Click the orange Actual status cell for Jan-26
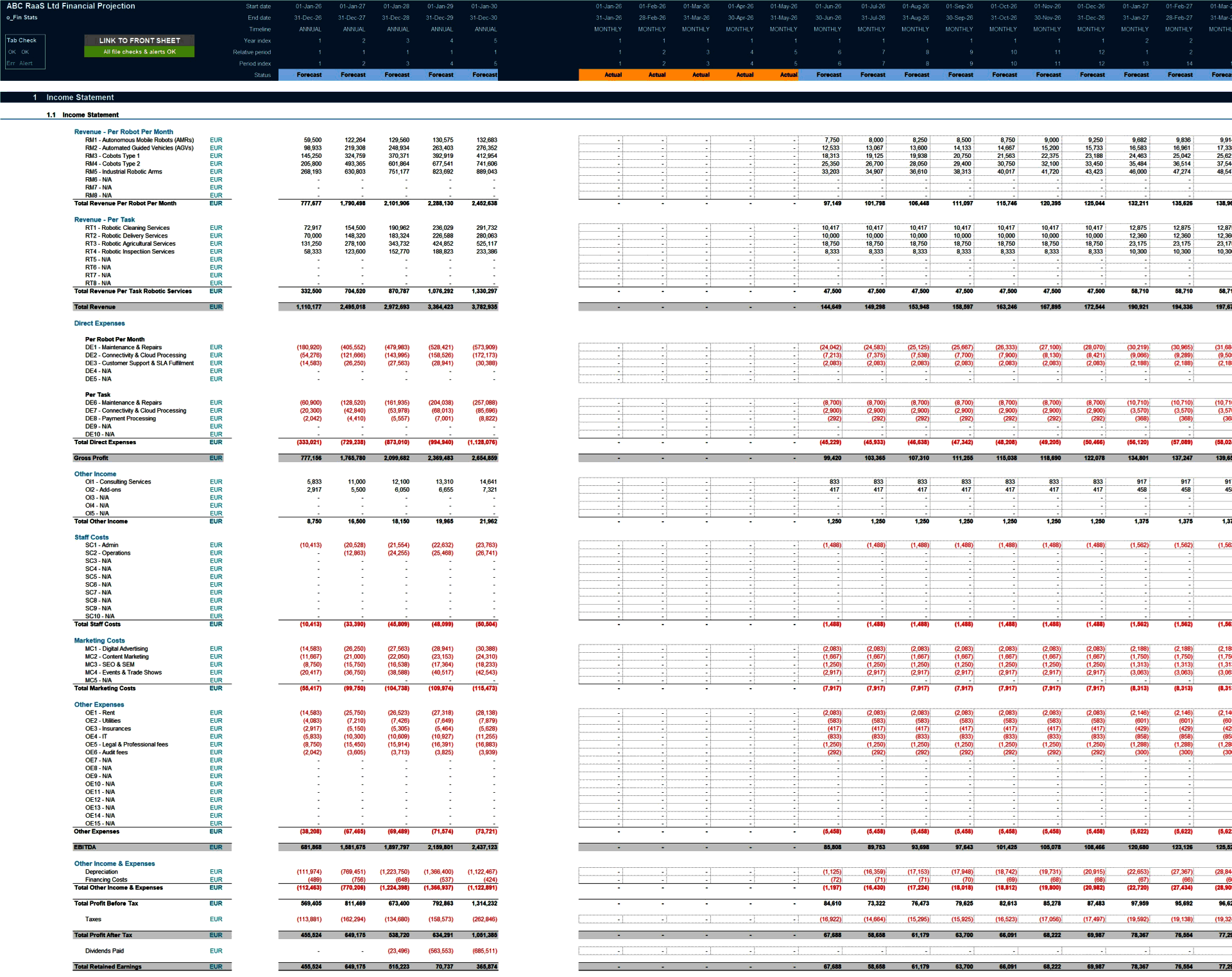Image resolution: width=1232 pixels, height=977 pixels. 613,74
